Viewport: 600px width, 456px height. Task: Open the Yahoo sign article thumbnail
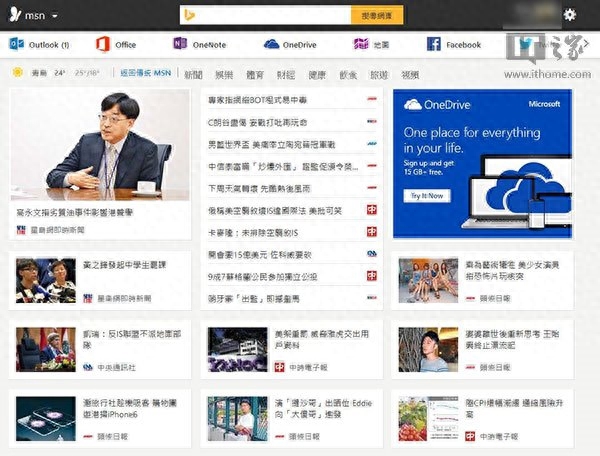[x=238, y=350]
